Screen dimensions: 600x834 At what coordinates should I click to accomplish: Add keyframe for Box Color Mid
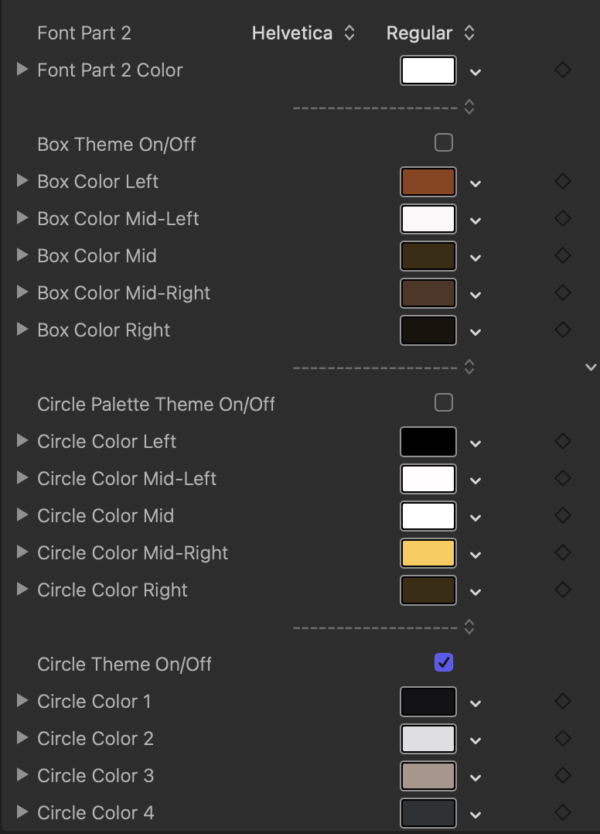point(562,256)
